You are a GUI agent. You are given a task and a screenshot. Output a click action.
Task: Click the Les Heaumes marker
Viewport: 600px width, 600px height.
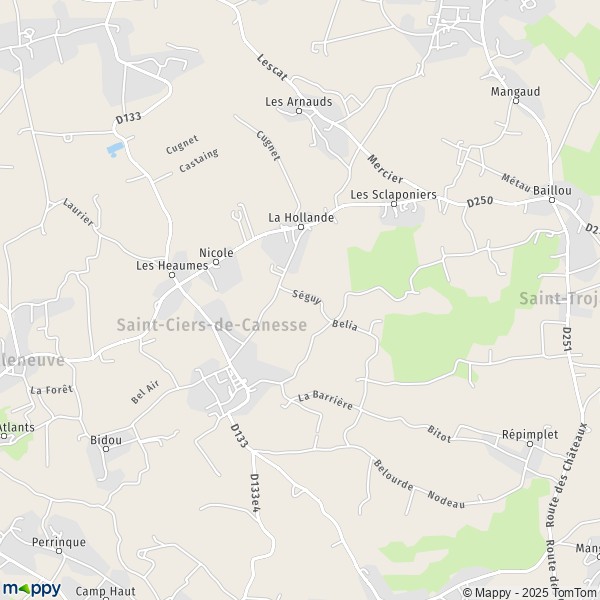point(172,275)
